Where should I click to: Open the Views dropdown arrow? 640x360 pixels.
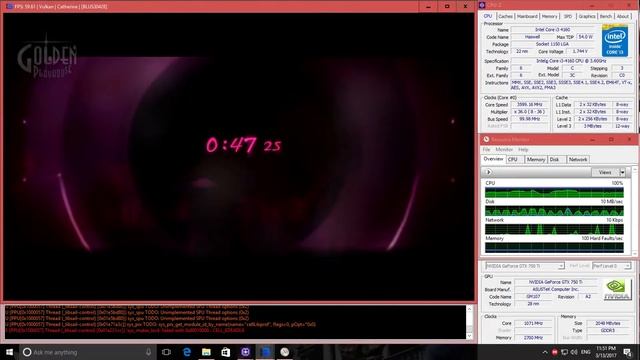622,172
